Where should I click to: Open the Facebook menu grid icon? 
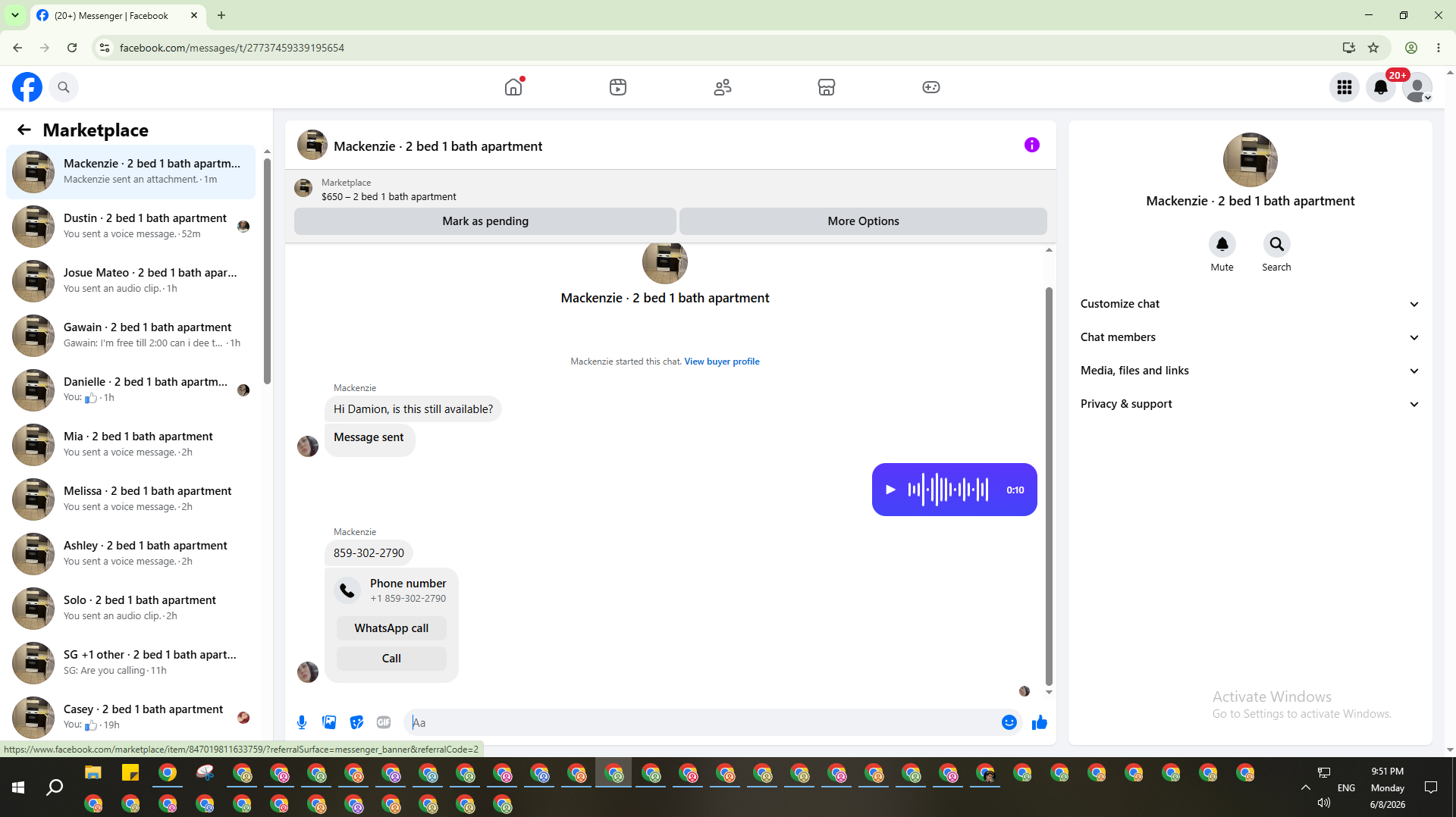pos(1345,87)
